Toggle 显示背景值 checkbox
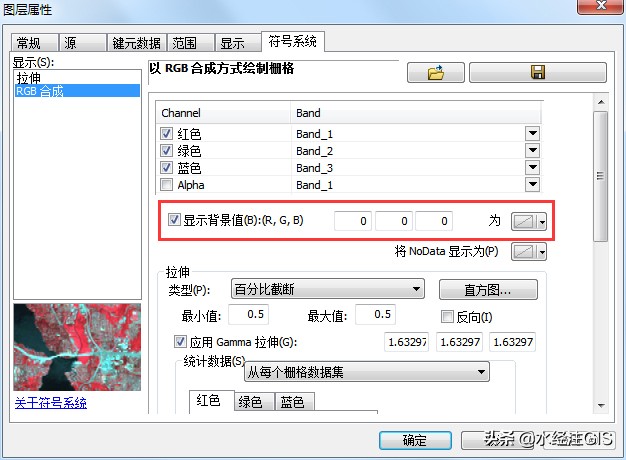The height and width of the screenshot is (460, 626). pos(174,220)
